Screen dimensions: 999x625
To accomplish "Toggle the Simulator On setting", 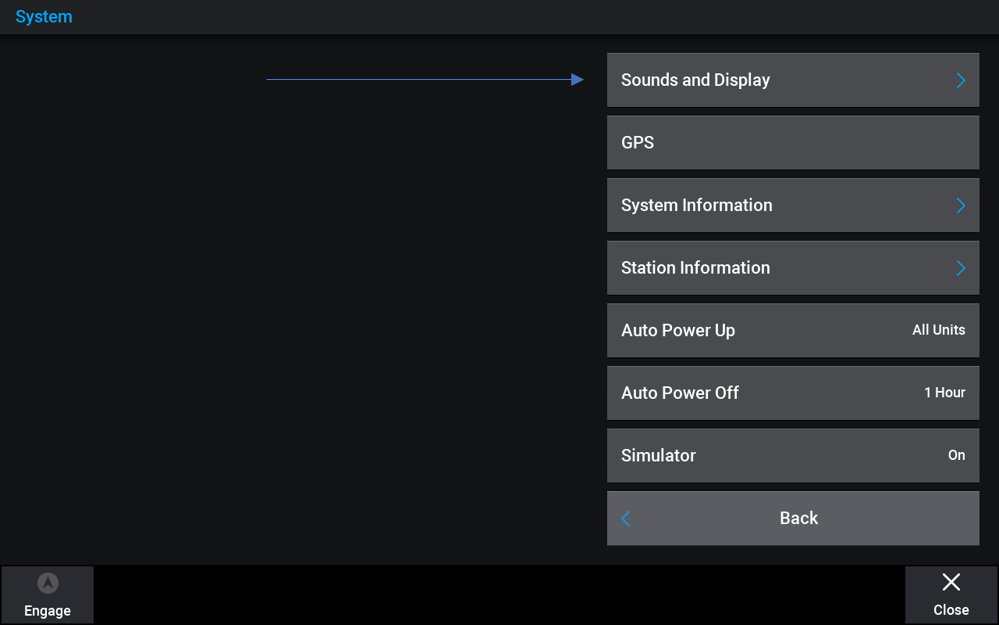I will pyautogui.click(x=956, y=455).
